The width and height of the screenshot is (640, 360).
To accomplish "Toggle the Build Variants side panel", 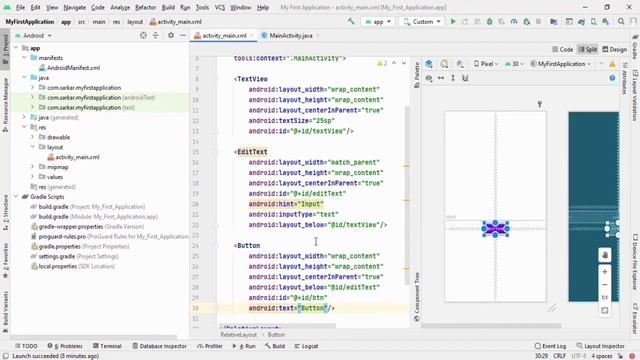I will 5,311.
